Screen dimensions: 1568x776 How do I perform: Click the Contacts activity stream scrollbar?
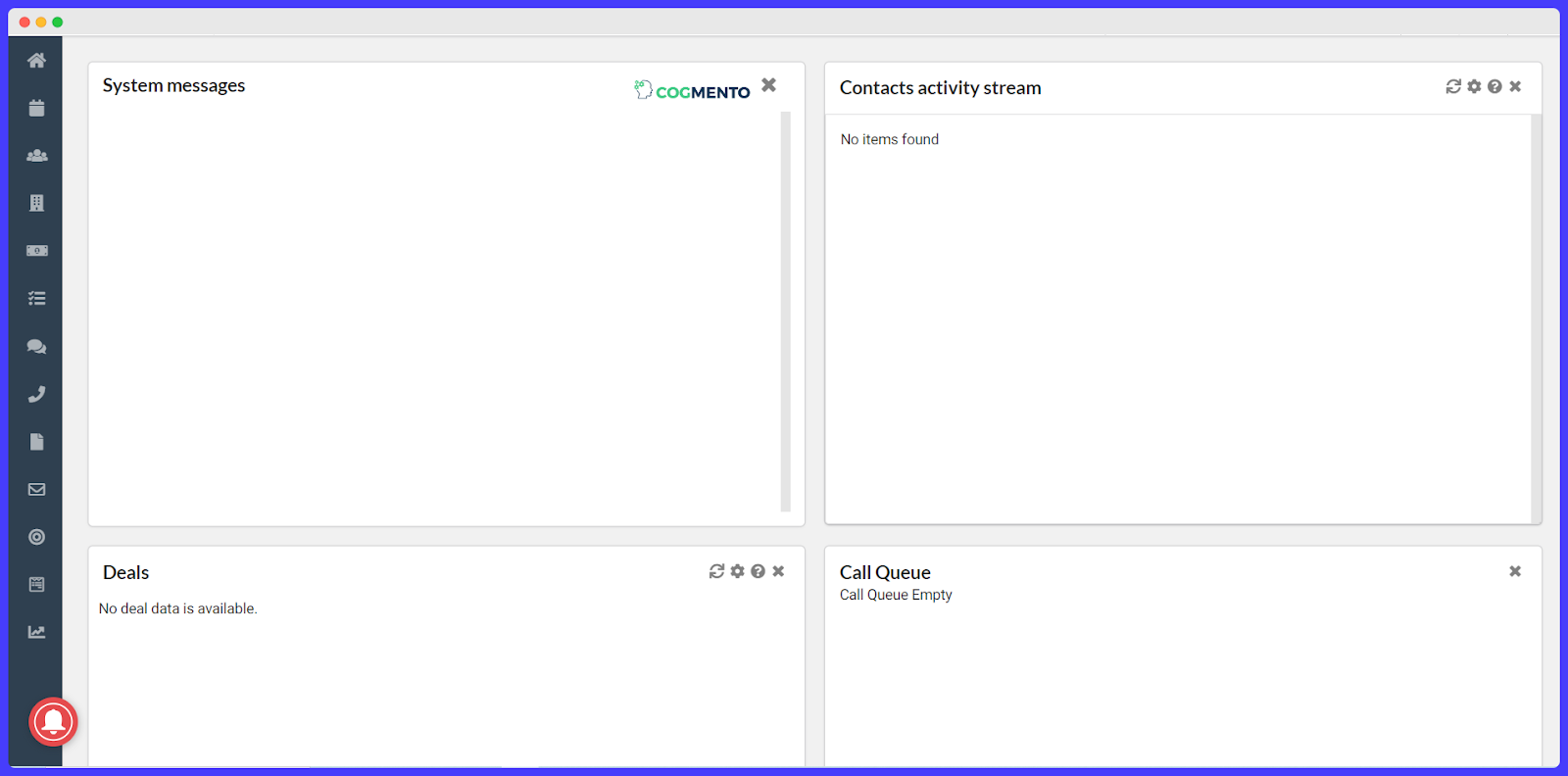click(1536, 319)
